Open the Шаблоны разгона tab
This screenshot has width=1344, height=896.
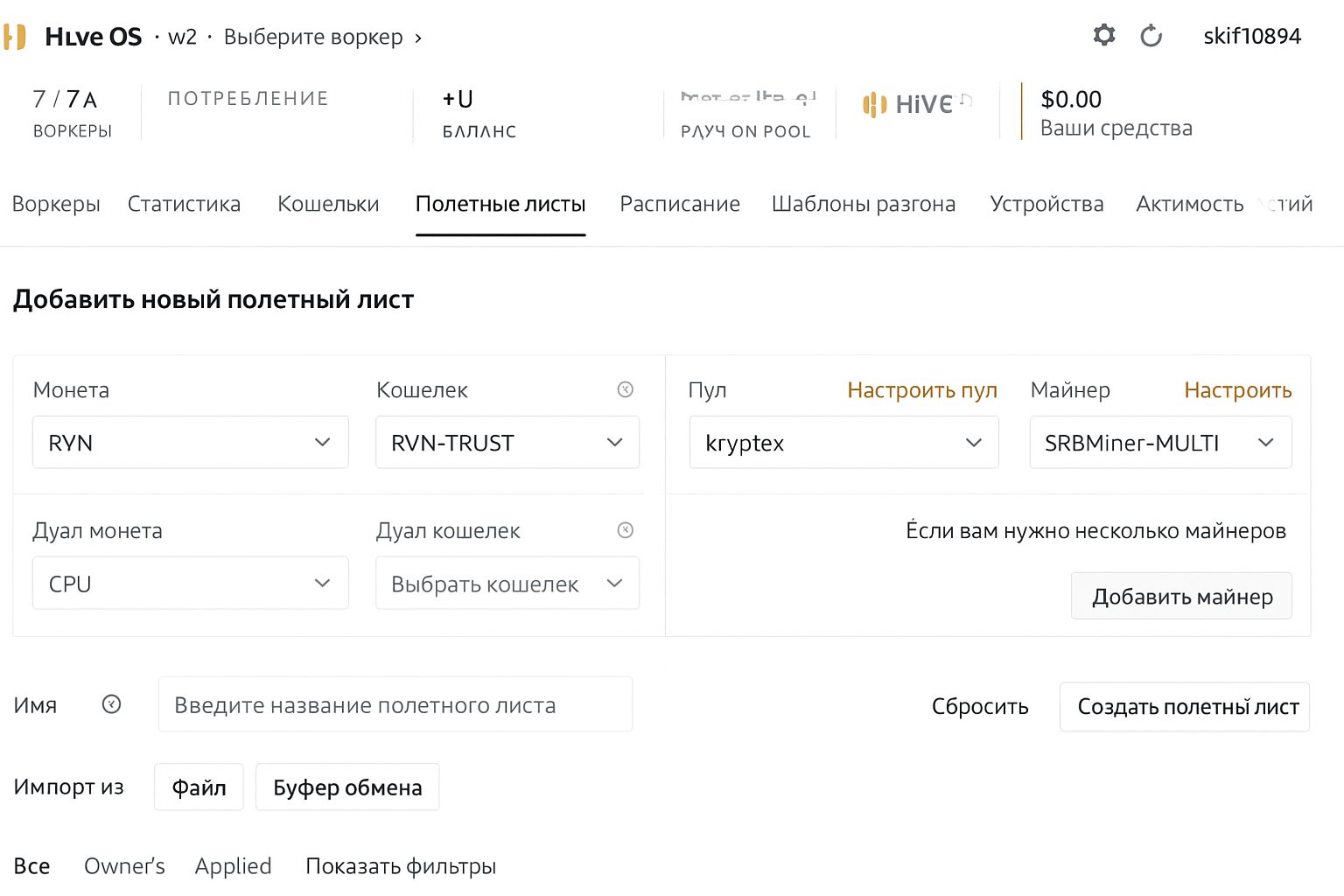click(864, 204)
